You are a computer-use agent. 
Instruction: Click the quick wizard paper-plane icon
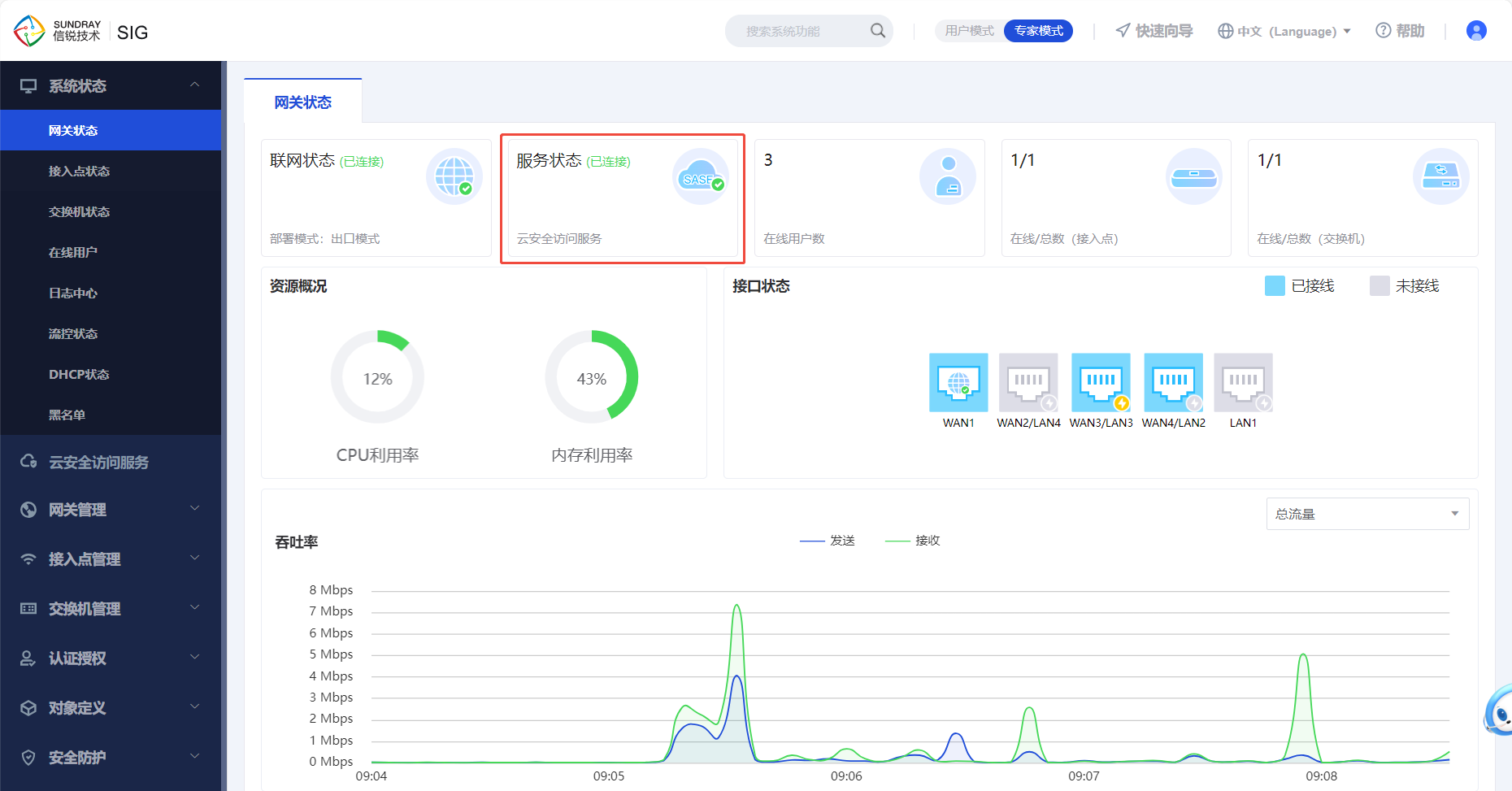click(x=1123, y=31)
